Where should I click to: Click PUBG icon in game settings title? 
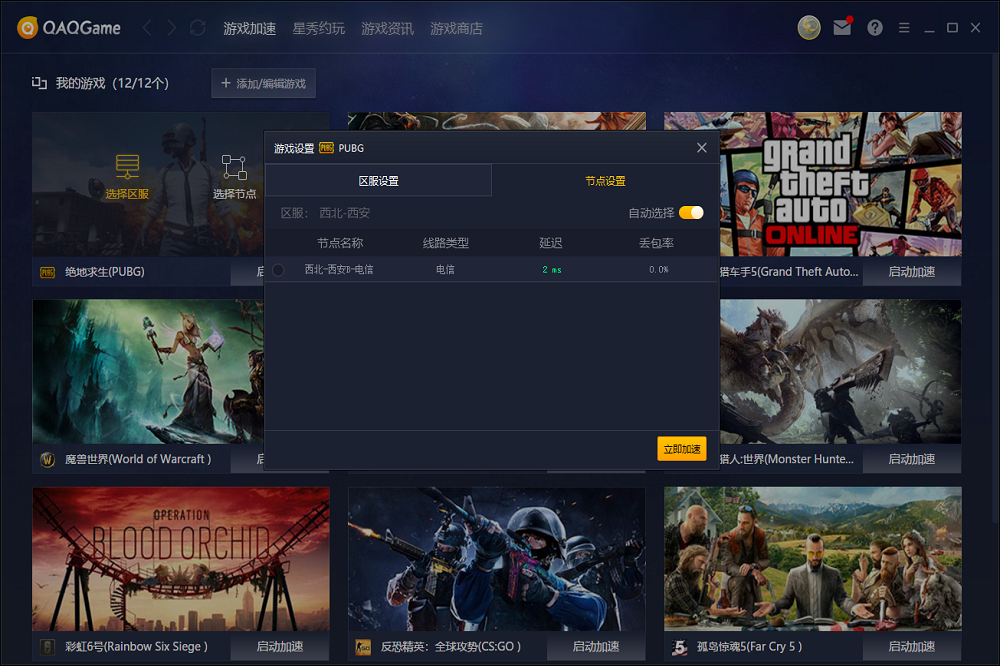pyautogui.click(x=326, y=148)
